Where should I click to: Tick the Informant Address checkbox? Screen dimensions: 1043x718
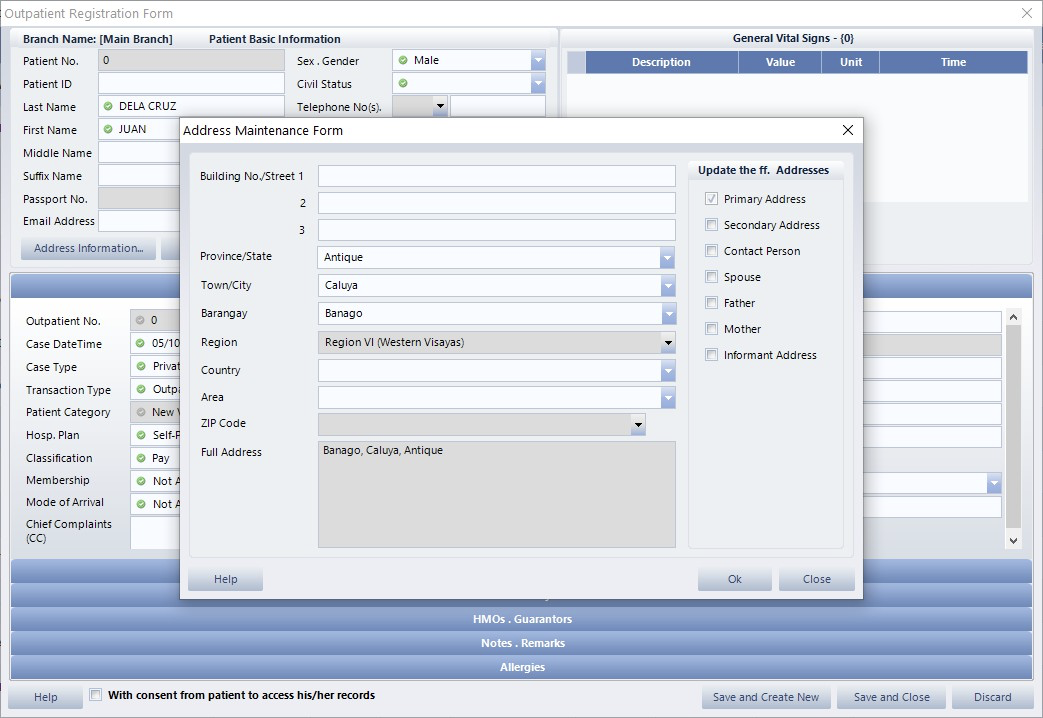click(712, 355)
